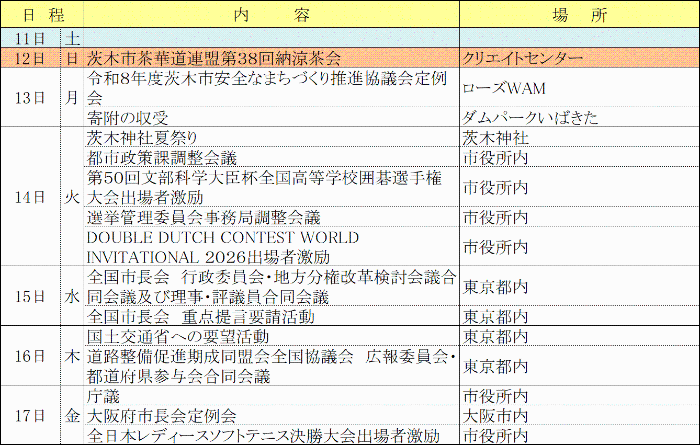This screenshot has width=700, height=445.
Task: Select the 火 weekday cell
Action: pyautogui.click(x=72, y=196)
